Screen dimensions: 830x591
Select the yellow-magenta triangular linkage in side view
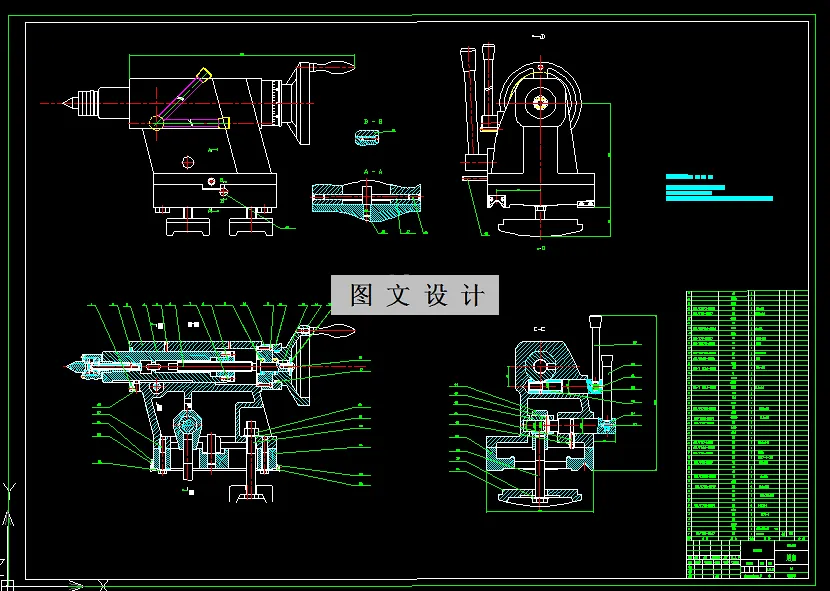click(x=190, y=101)
